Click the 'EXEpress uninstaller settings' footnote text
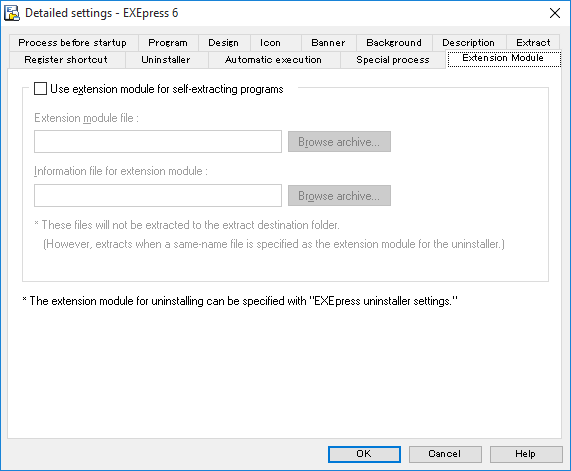 click(240, 301)
